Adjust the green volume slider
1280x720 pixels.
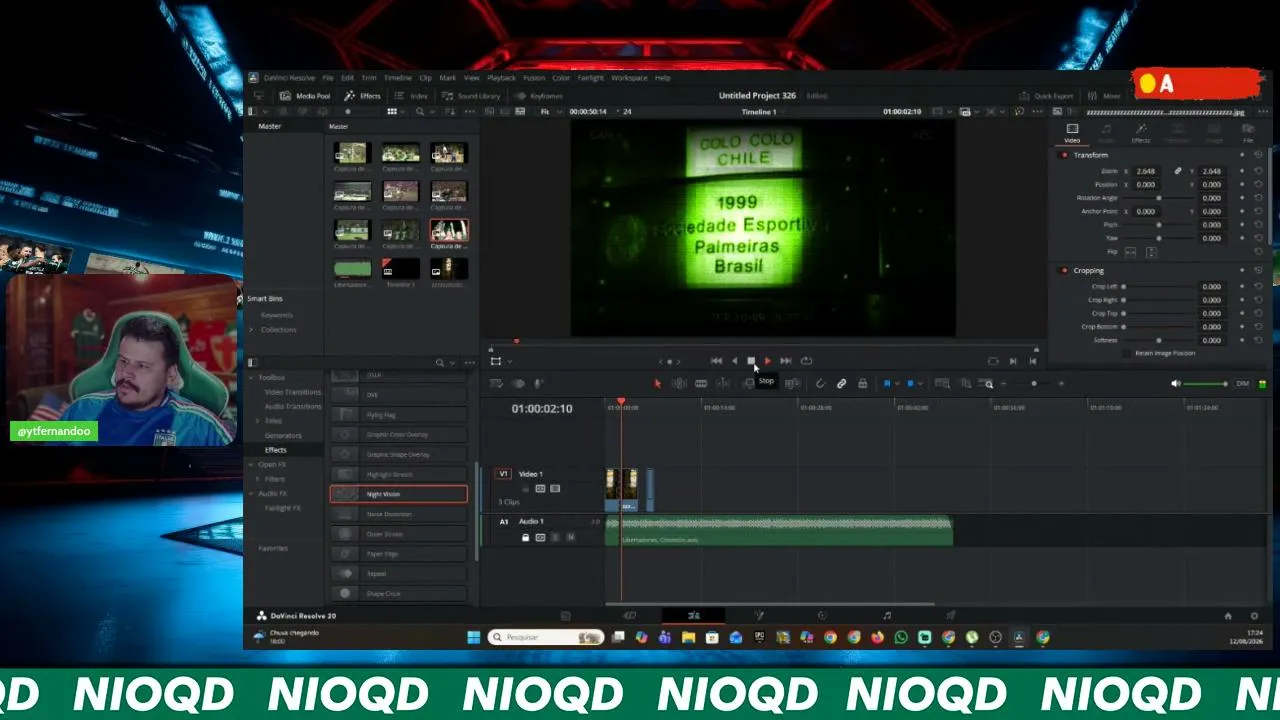tap(1207, 384)
